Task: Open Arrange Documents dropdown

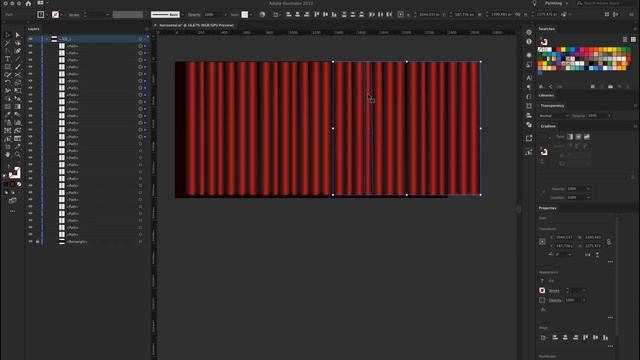Action: coord(42,3)
